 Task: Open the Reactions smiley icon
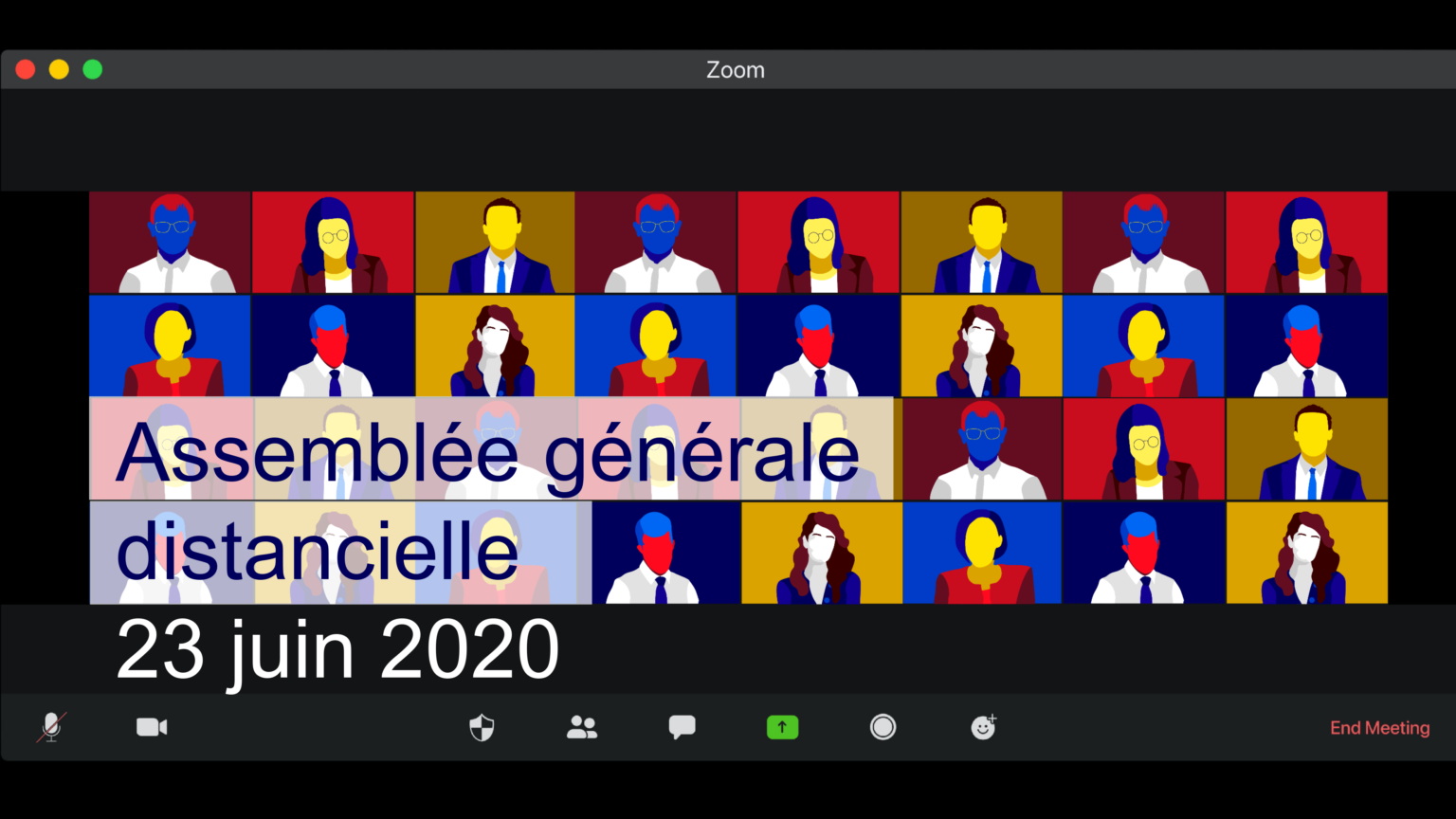click(x=984, y=727)
